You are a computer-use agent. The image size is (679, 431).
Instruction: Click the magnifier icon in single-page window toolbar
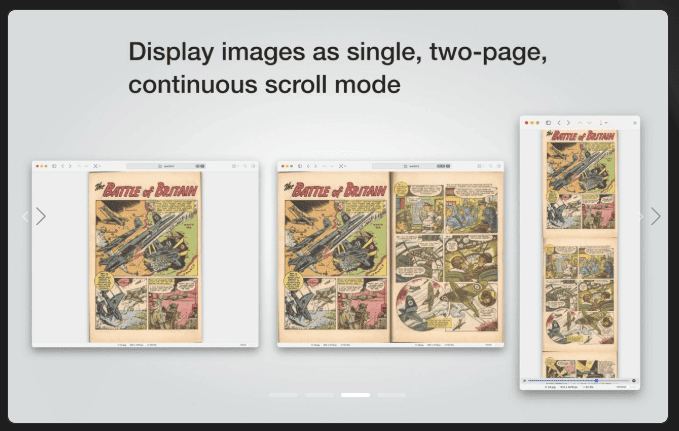245,166
